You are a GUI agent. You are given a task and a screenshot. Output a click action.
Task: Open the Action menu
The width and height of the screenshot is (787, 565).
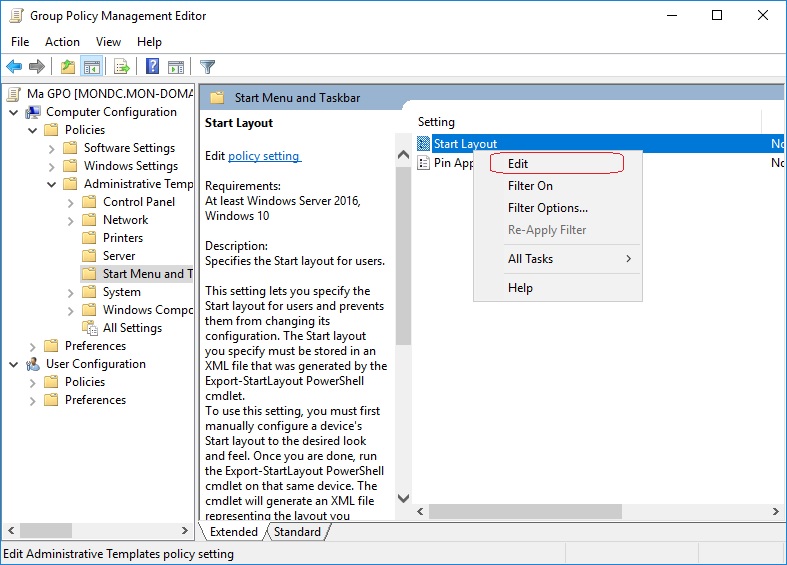[x=62, y=42]
